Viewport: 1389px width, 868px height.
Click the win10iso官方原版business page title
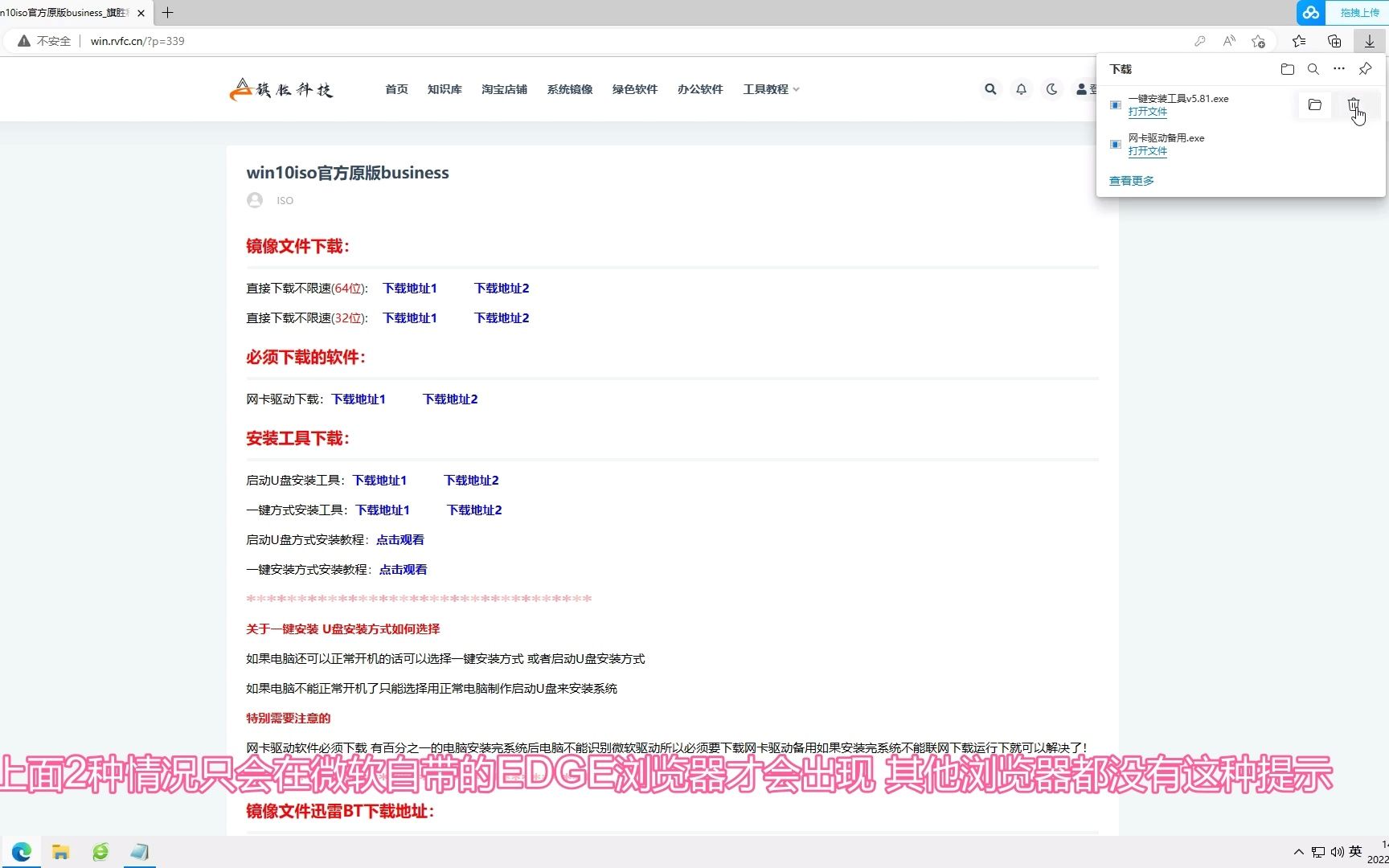tap(347, 173)
